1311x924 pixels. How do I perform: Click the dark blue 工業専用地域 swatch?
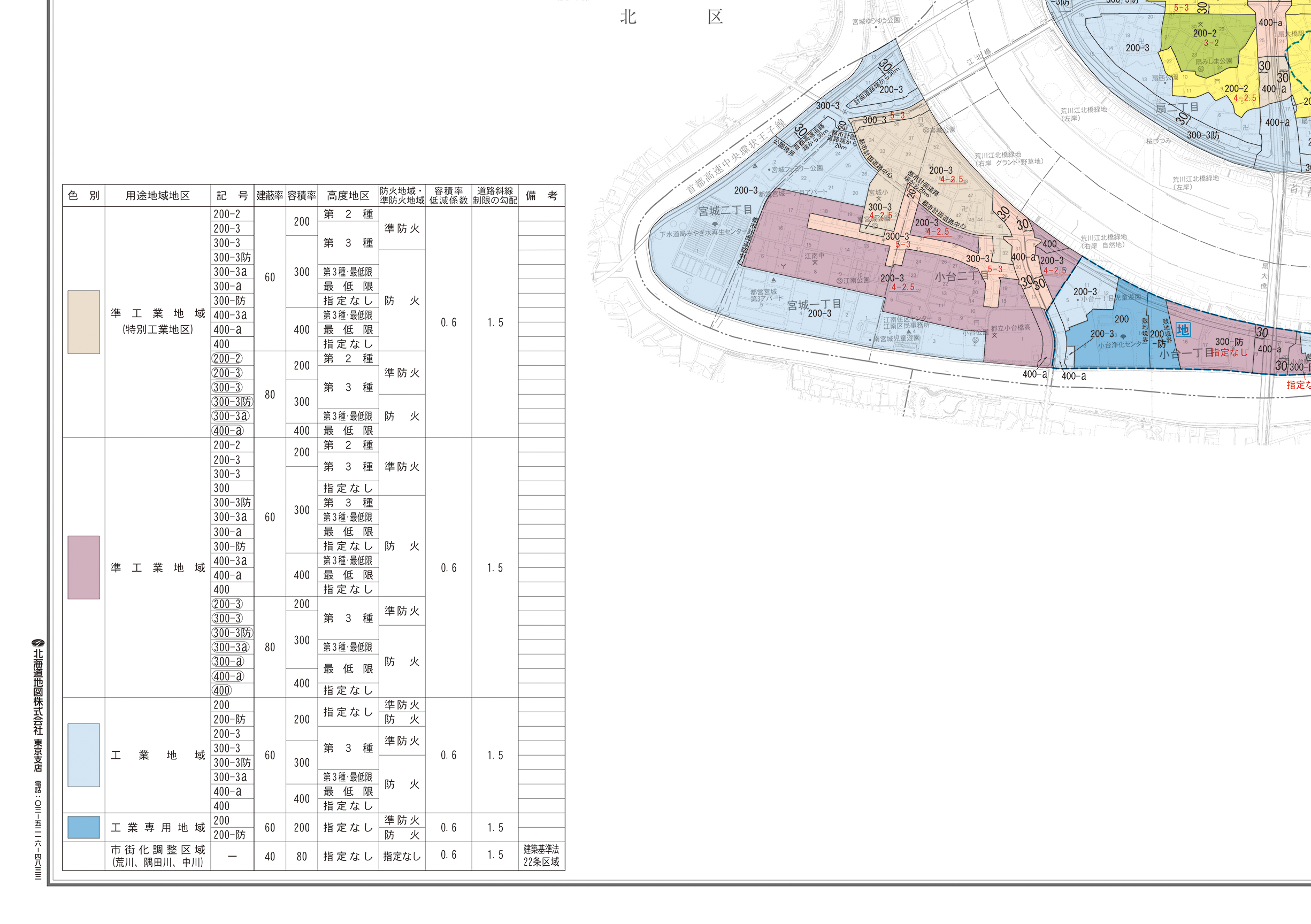83,827
